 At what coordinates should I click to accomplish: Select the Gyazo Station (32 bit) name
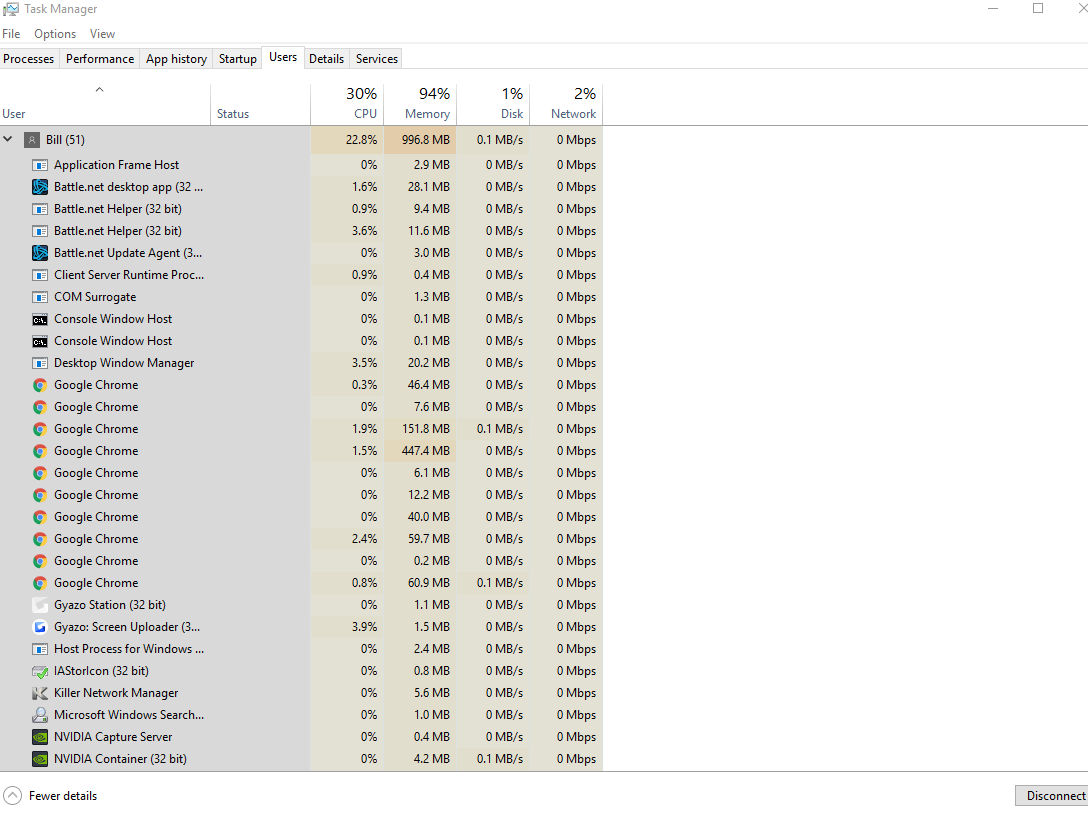(110, 605)
